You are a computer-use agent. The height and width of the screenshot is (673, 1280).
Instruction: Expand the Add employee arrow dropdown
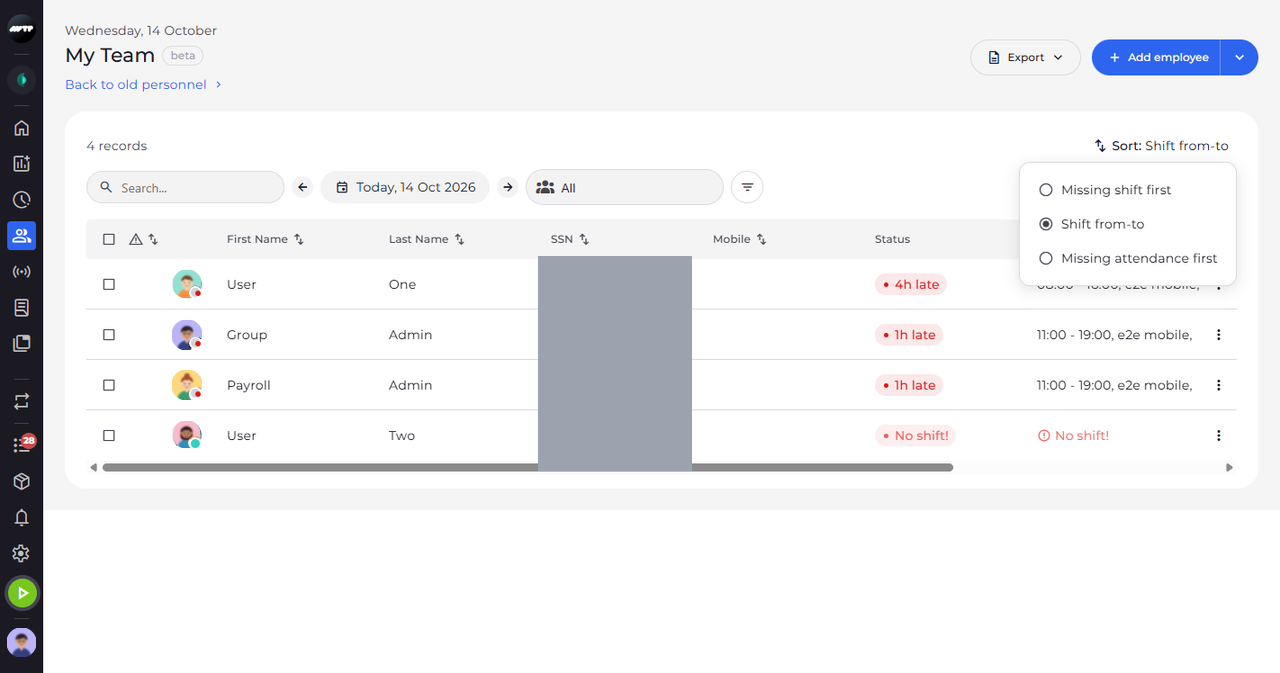click(1239, 57)
